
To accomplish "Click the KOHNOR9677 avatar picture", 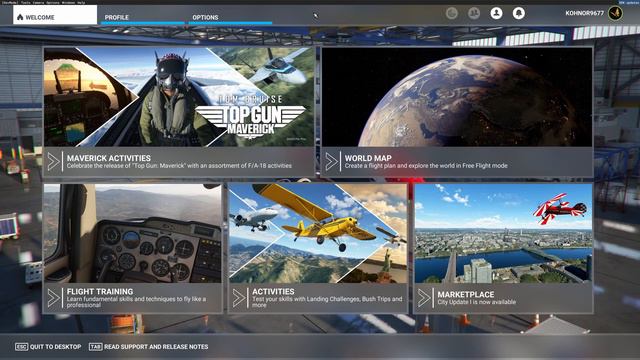I will 616,13.
